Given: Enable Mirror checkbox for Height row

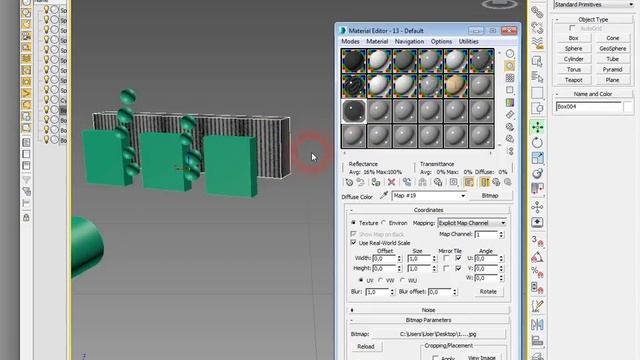Looking at the screenshot, I should (446, 269).
